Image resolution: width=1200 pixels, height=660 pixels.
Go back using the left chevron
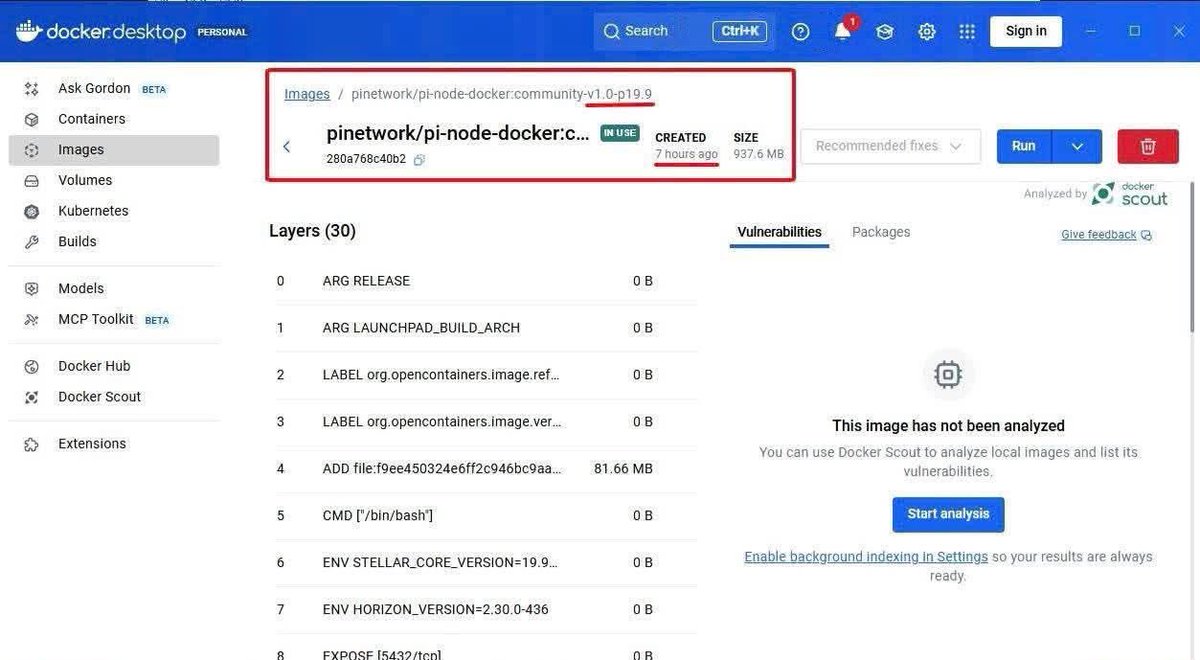click(x=287, y=147)
